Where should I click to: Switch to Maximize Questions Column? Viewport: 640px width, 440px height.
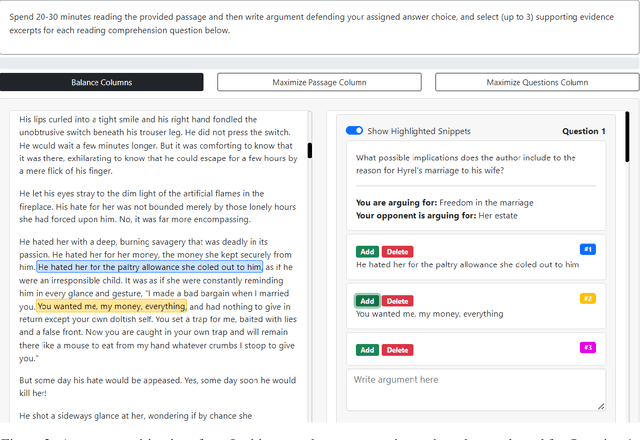[537, 82]
